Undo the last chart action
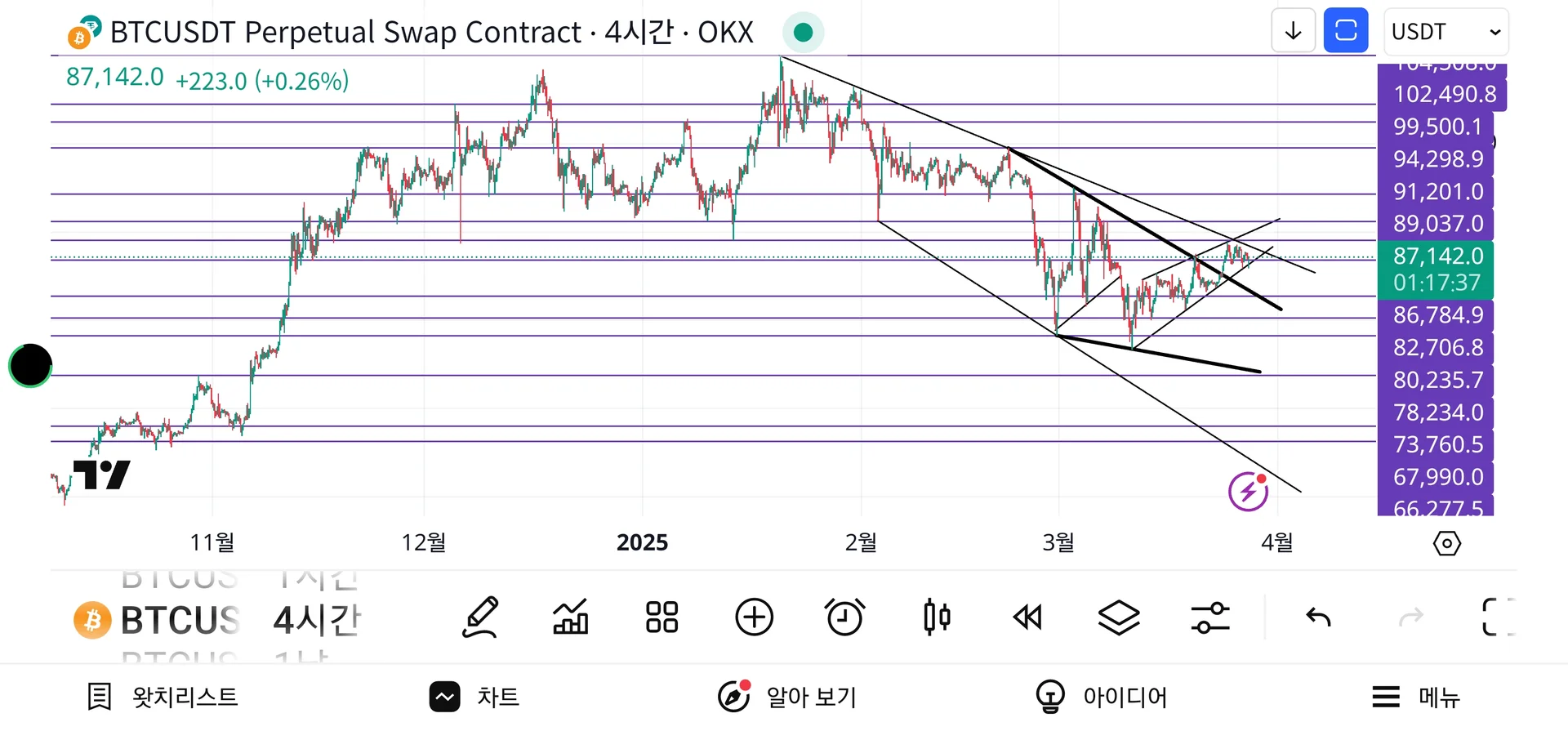 pyautogui.click(x=1318, y=617)
